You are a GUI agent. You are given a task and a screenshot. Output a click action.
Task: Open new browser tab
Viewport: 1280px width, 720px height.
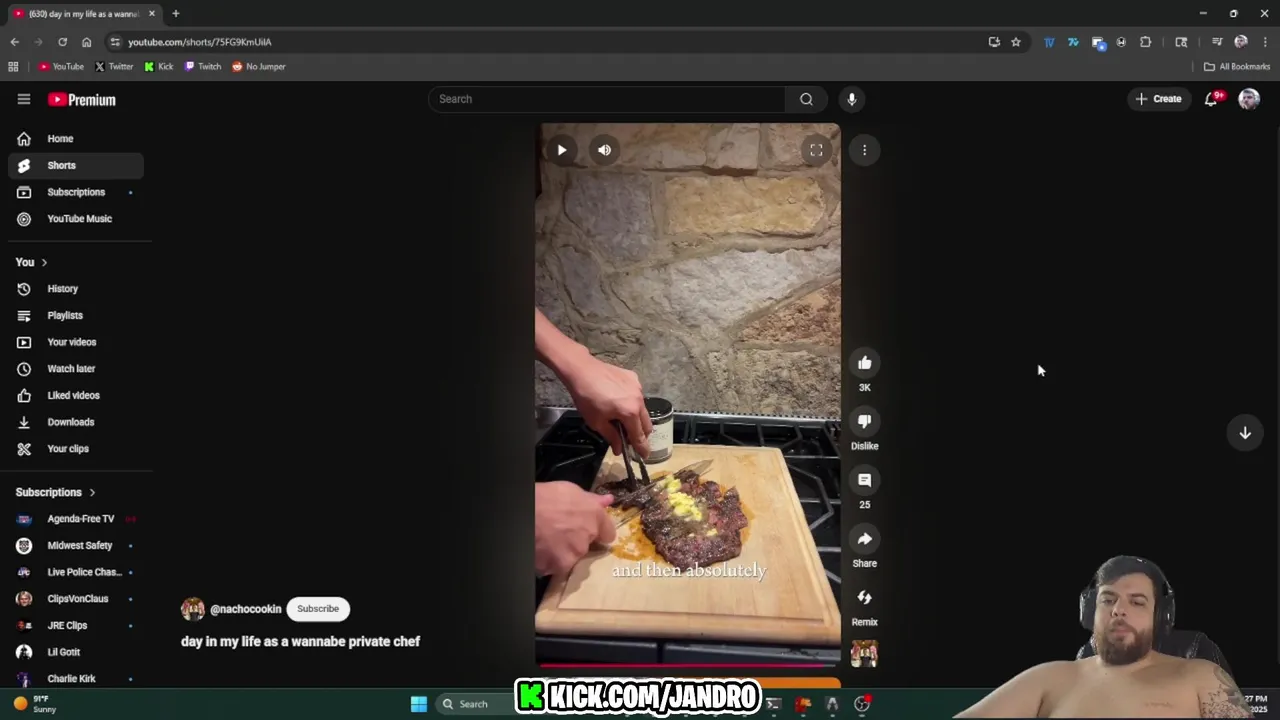(176, 14)
